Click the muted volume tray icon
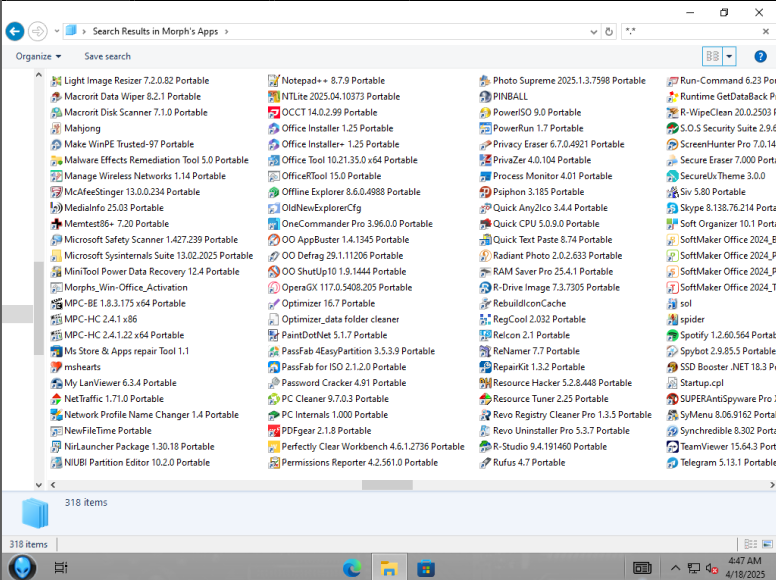Viewport: 776px width, 580px height. [712, 568]
